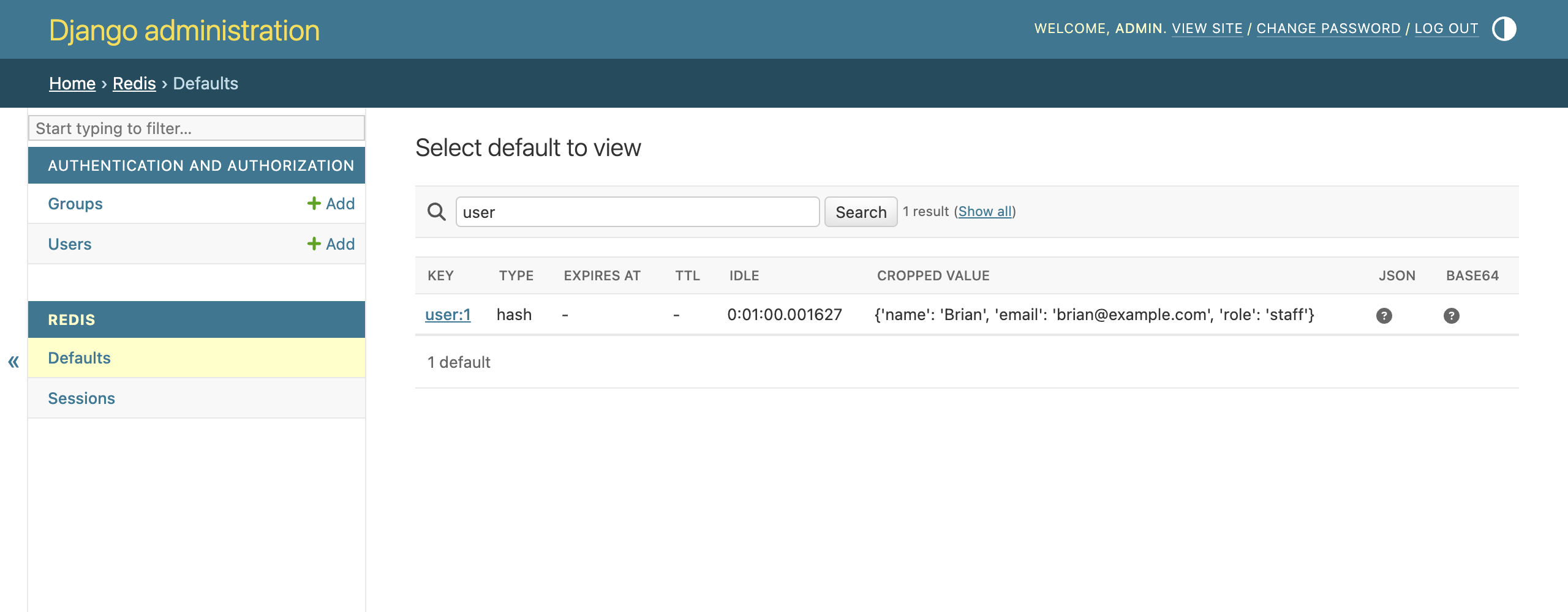Screen dimensions: 1568x612
Task: Click the Change Password link
Action: click(x=1329, y=28)
